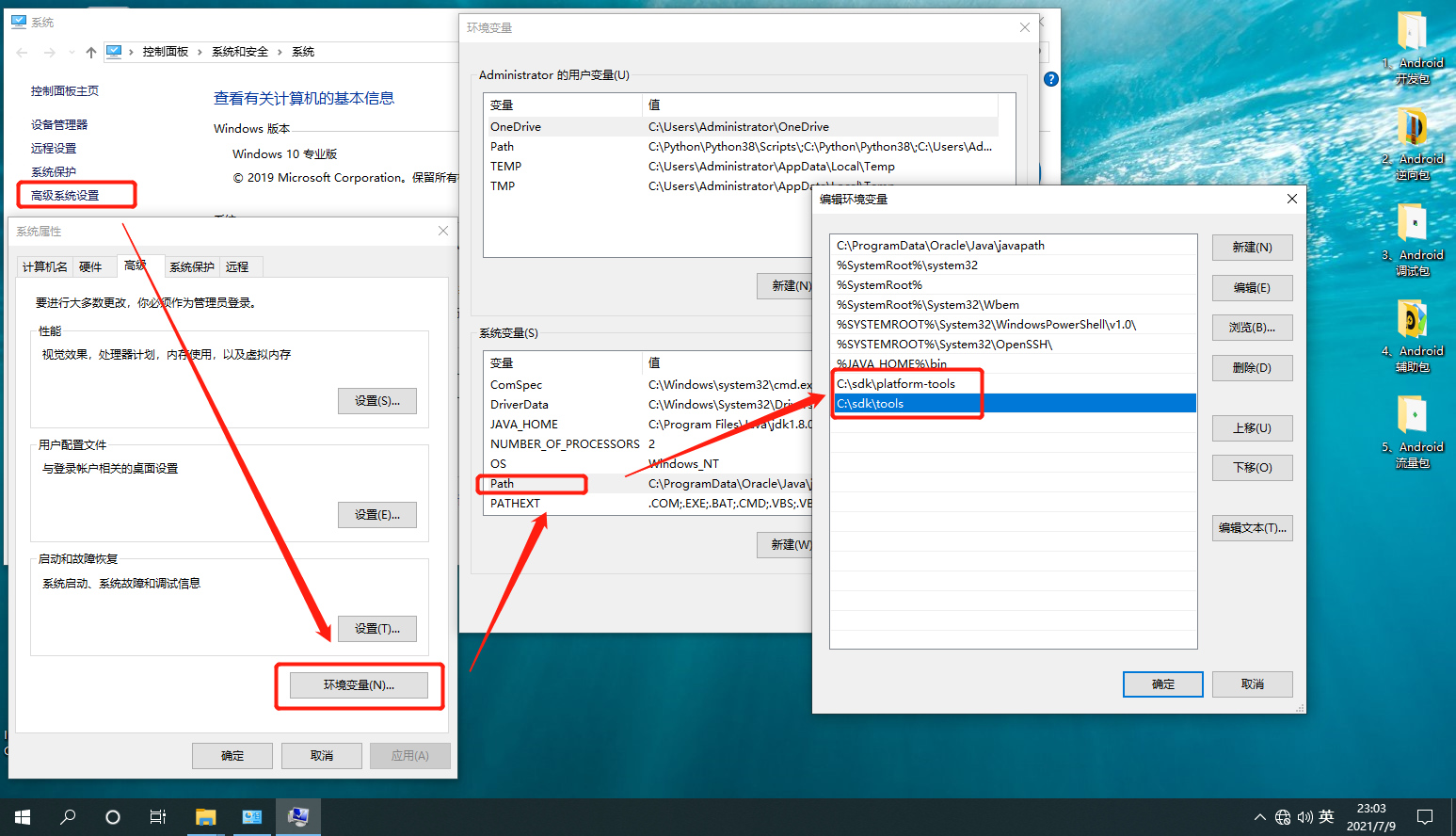Open 环境变量(N)... button

click(x=359, y=685)
